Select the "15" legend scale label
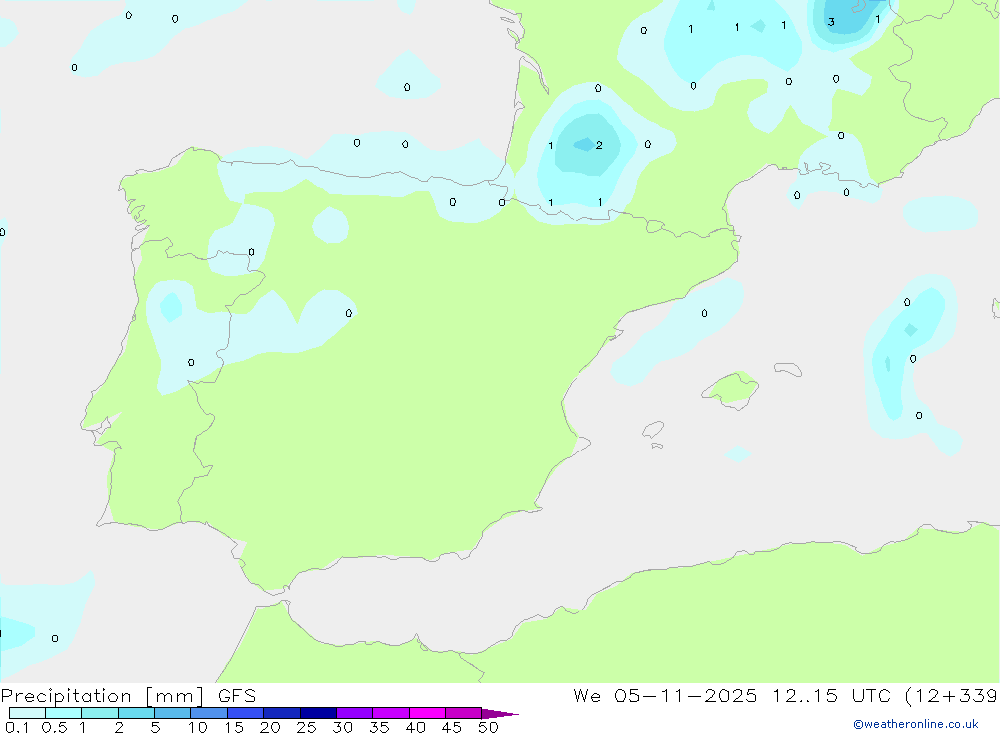This screenshot has width=1000, height=733. pos(234,727)
